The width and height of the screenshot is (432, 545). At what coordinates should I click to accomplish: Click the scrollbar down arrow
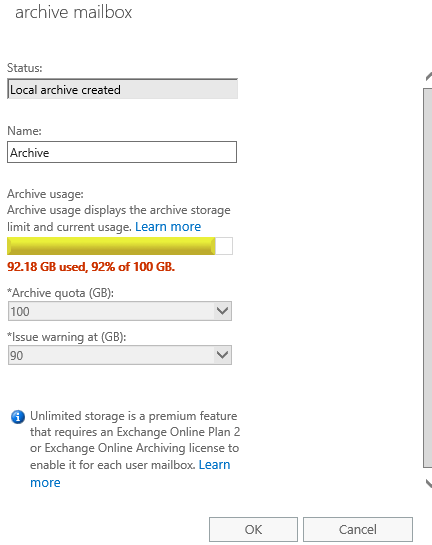click(x=429, y=483)
